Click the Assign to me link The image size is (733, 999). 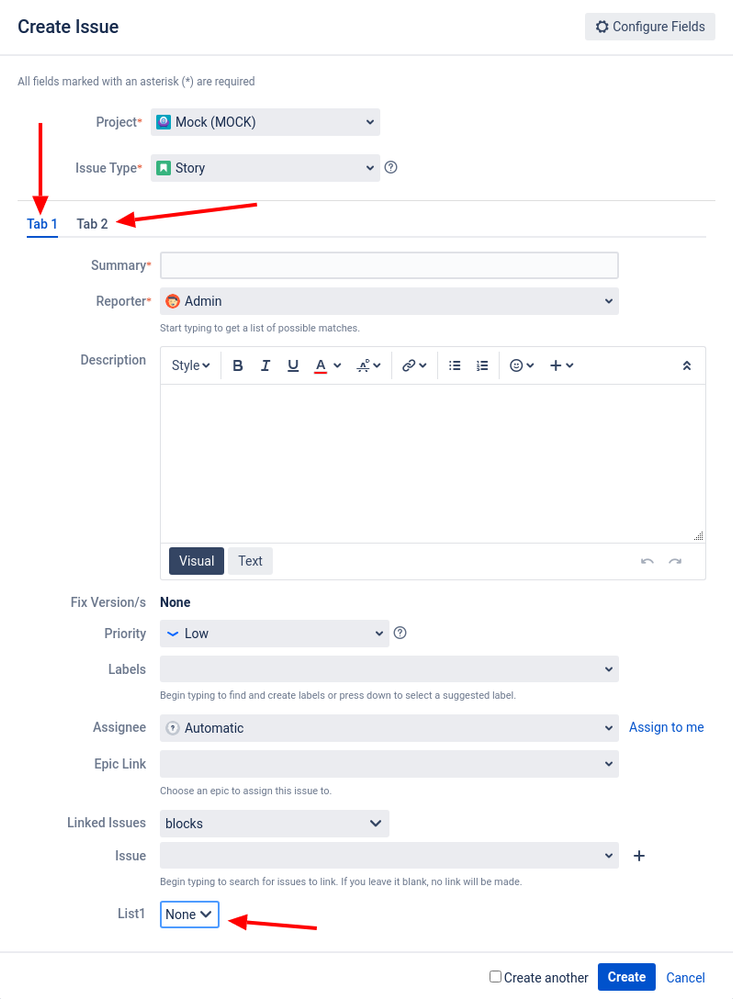(666, 728)
